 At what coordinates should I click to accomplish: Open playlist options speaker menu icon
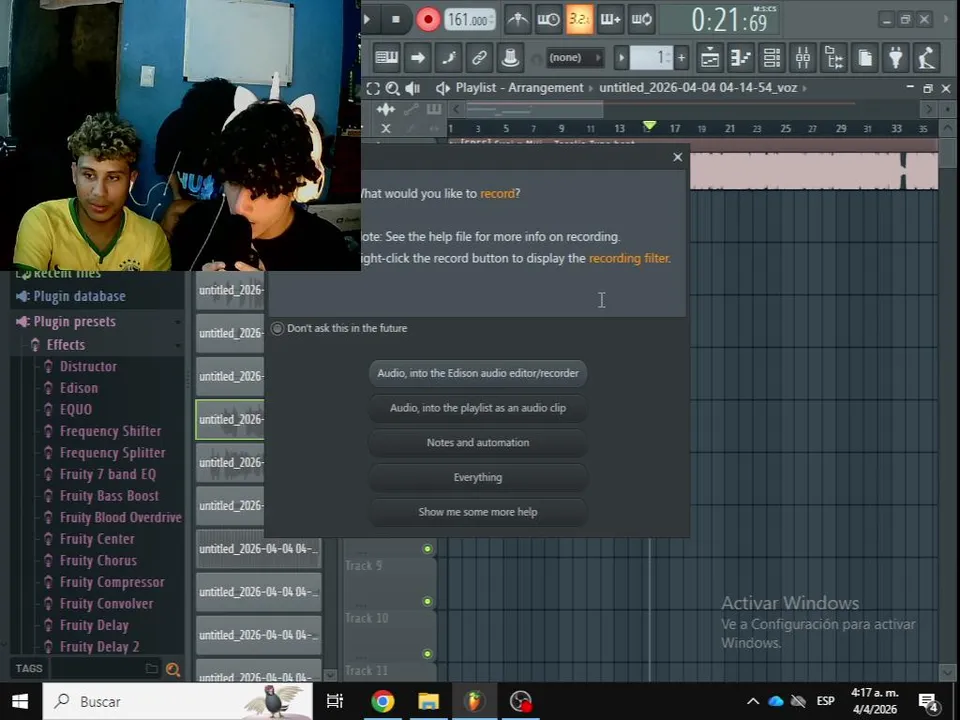pos(442,88)
